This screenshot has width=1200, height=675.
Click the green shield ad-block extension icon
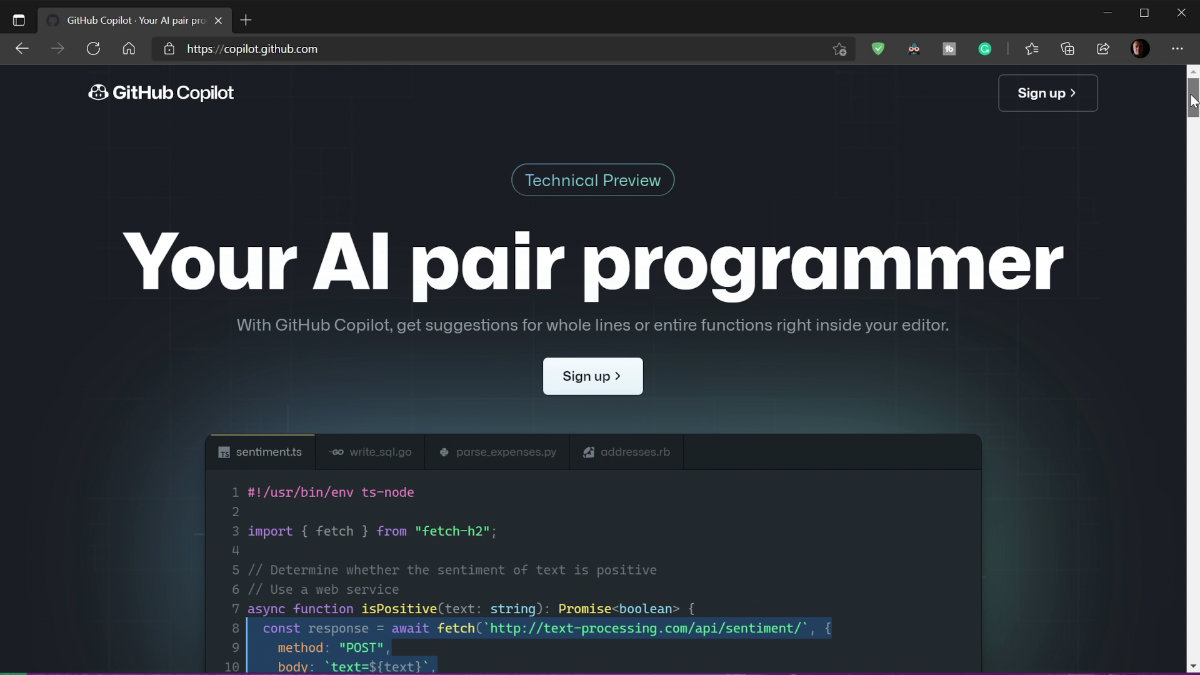tap(877, 48)
